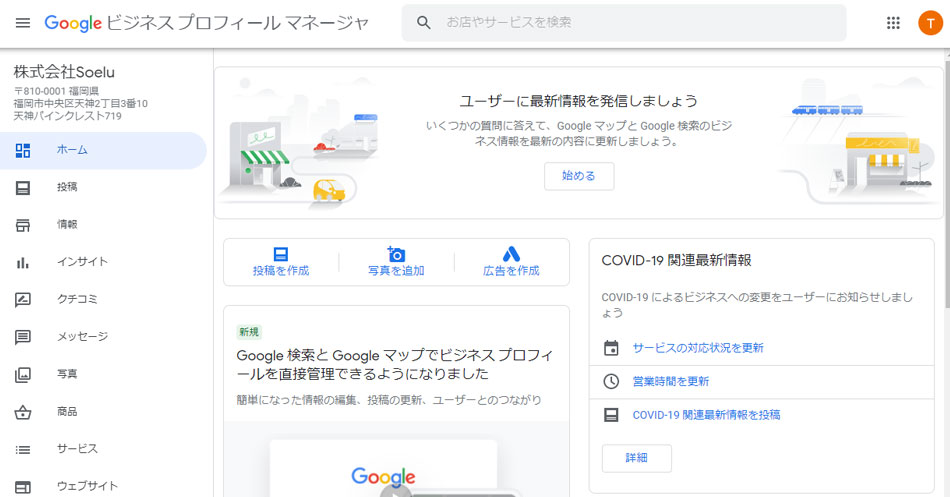Click the Google video thumbnail preview
The height and width of the screenshot is (497, 950).
[396, 459]
